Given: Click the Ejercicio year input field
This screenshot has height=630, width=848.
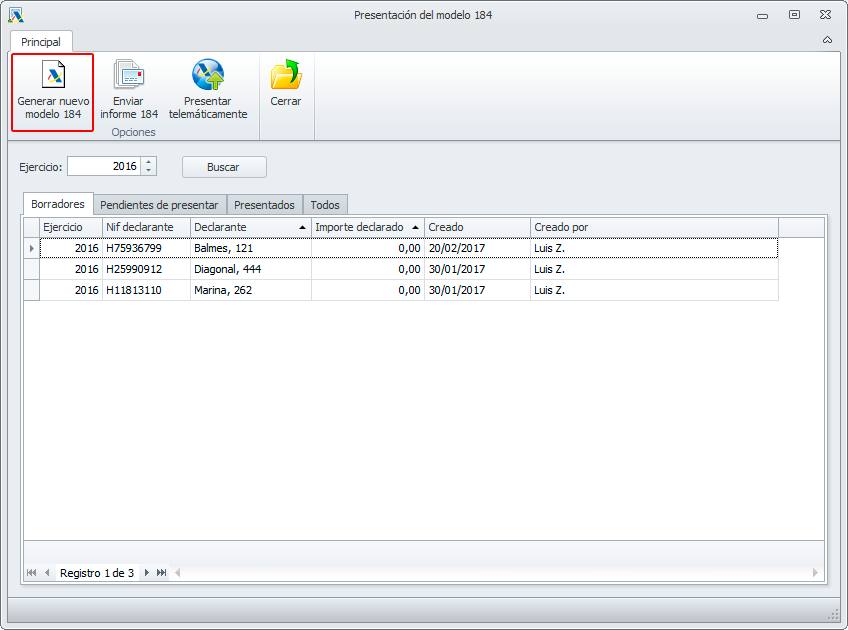Looking at the screenshot, I should tap(104, 167).
